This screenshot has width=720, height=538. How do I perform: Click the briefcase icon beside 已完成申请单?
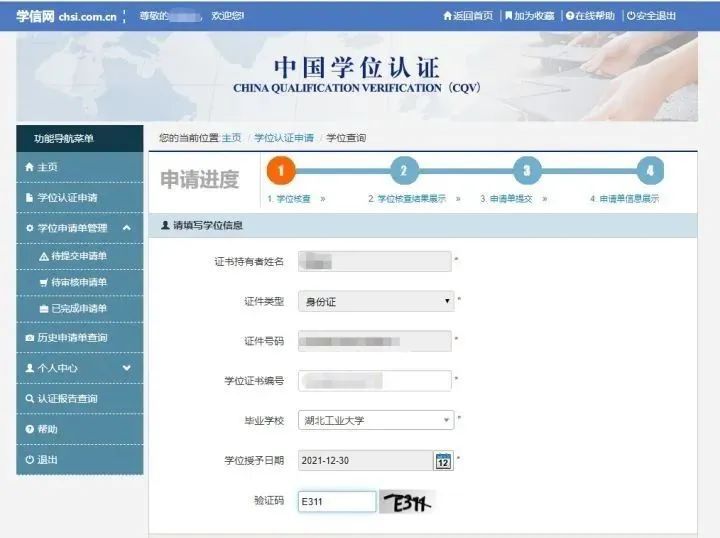[x=44, y=309]
